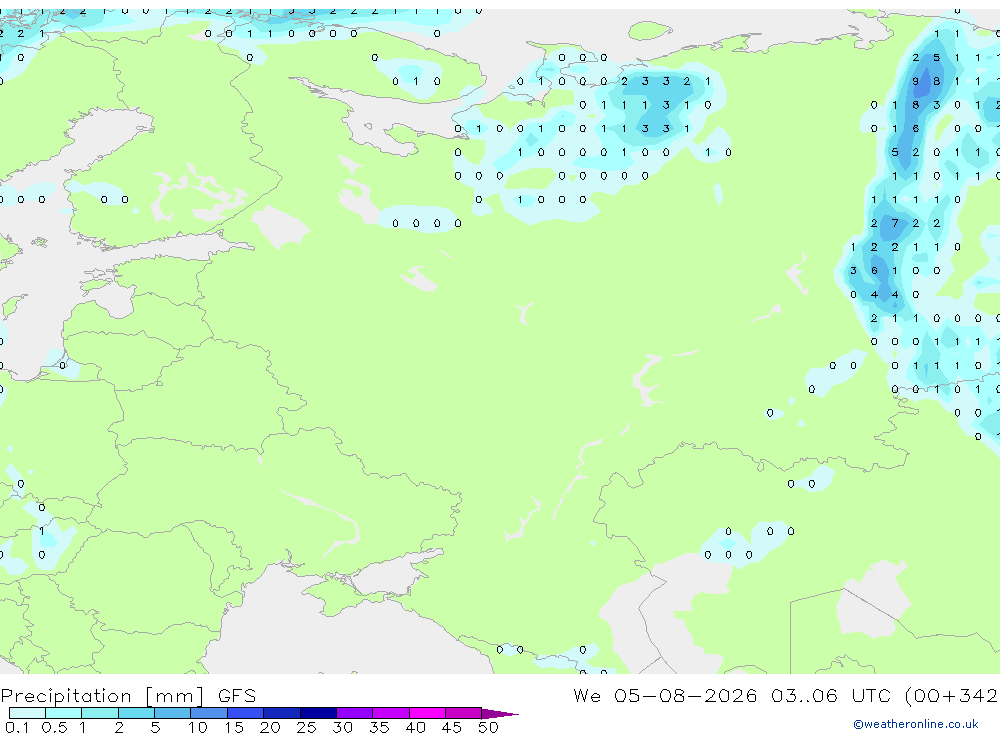Click the '20' legend scale label
1000x733 pixels.
pos(270,727)
